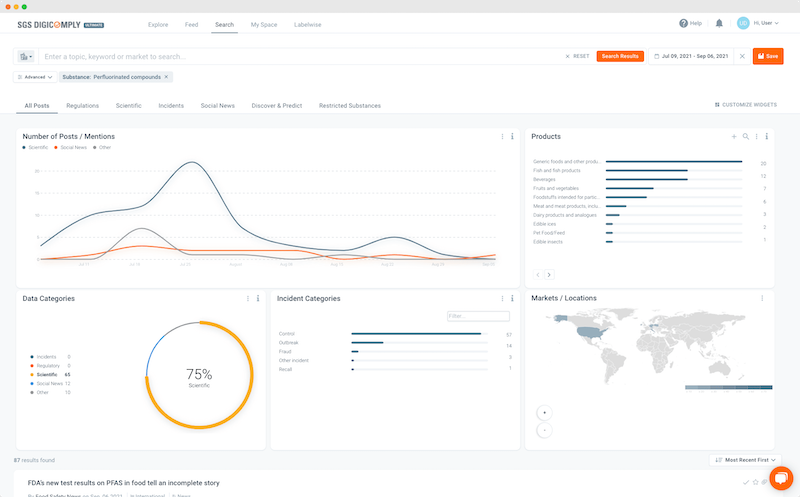Image resolution: width=800 pixels, height=497 pixels.
Task: Search within the Products widget
Action: click(x=745, y=136)
